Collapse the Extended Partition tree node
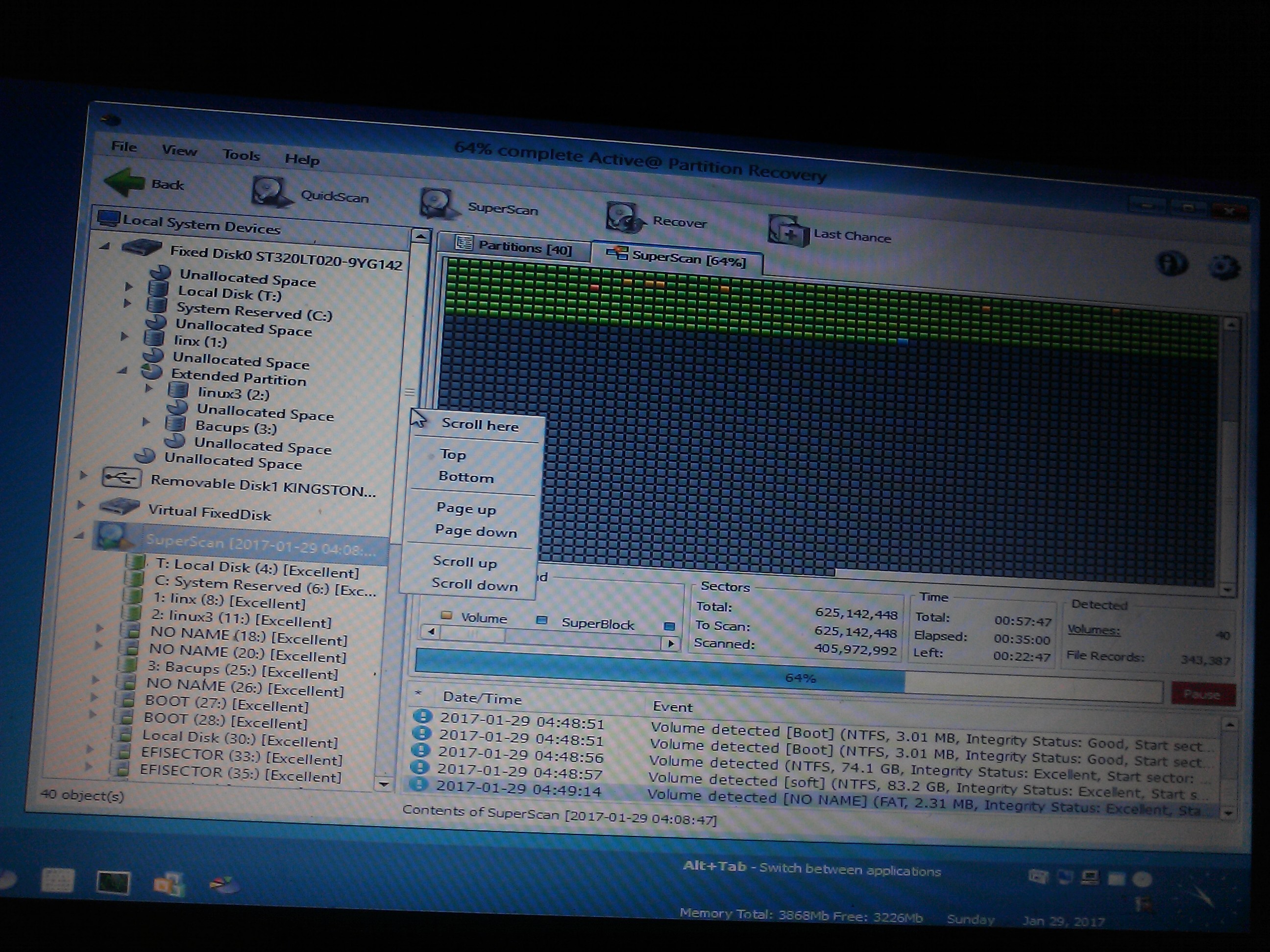 tap(122, 371)
